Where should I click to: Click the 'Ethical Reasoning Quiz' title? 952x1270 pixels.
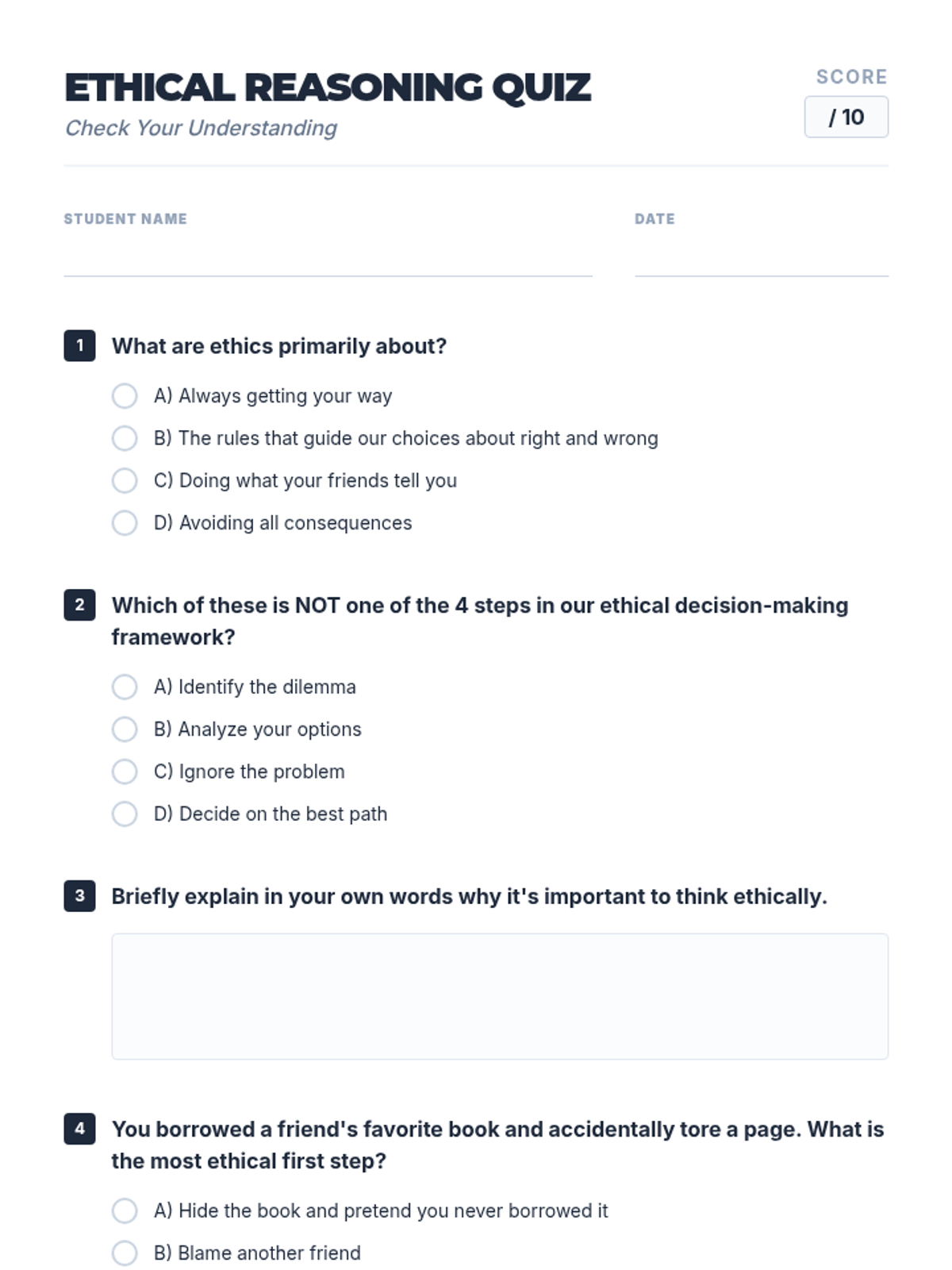(x=328, y=87)
